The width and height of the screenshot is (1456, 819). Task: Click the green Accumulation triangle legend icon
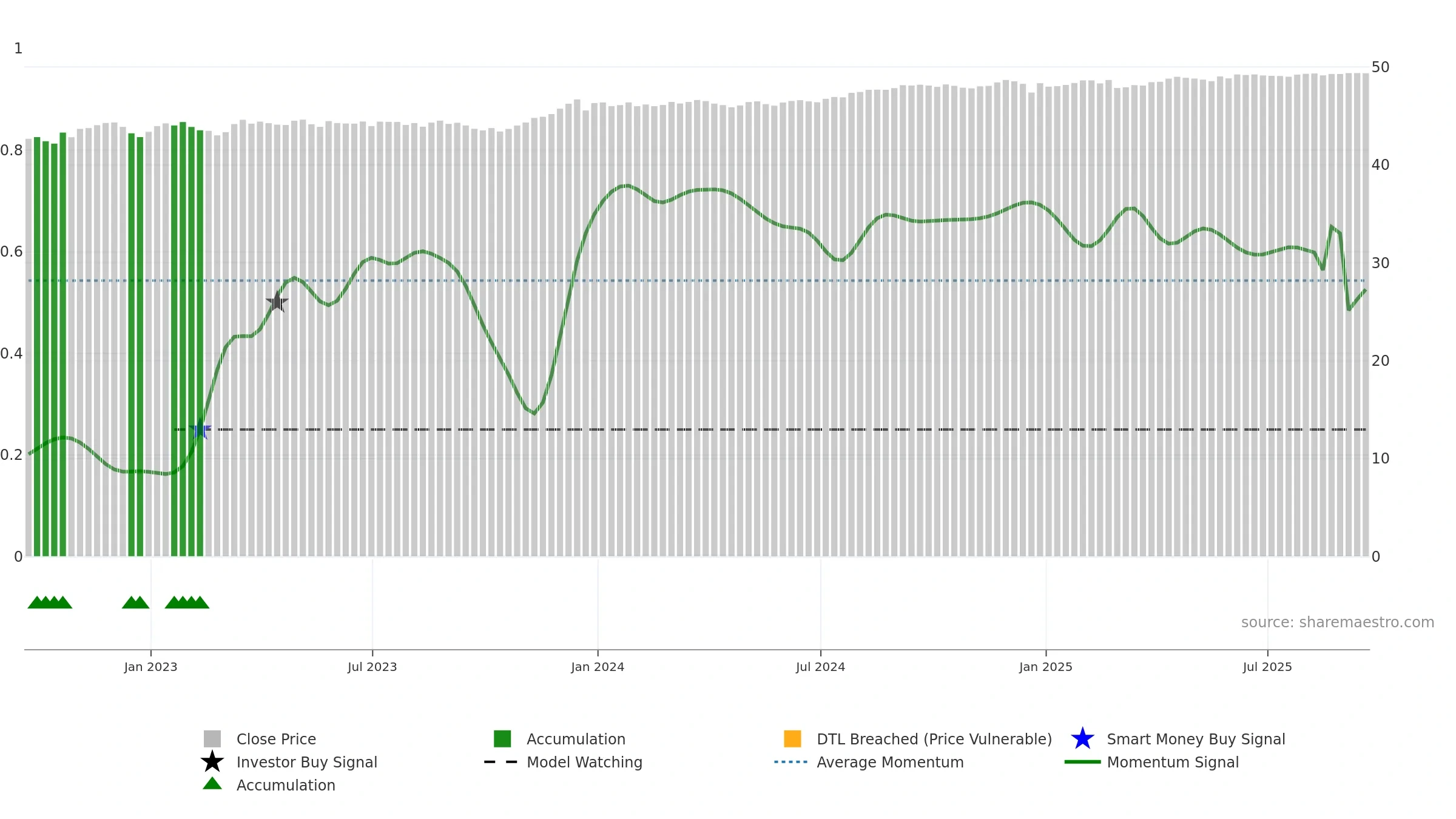click(212, 783)
